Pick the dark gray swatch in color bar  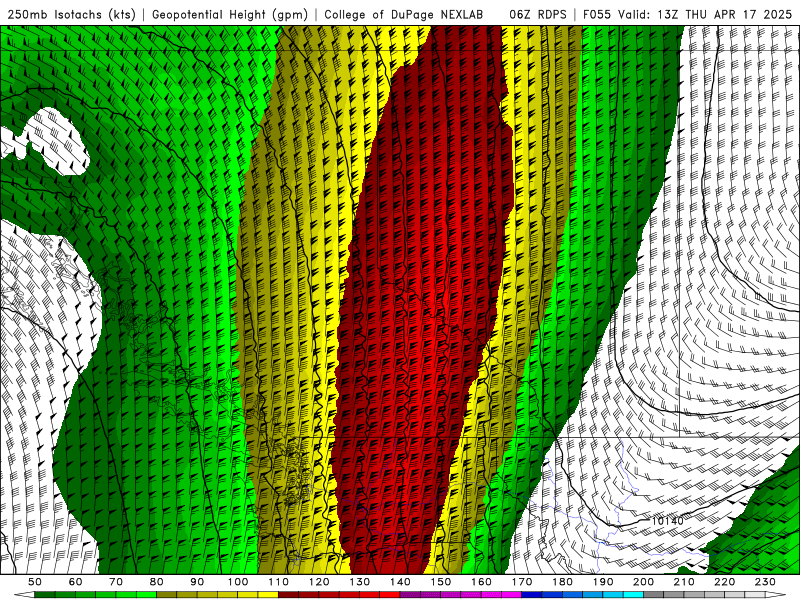654,594
